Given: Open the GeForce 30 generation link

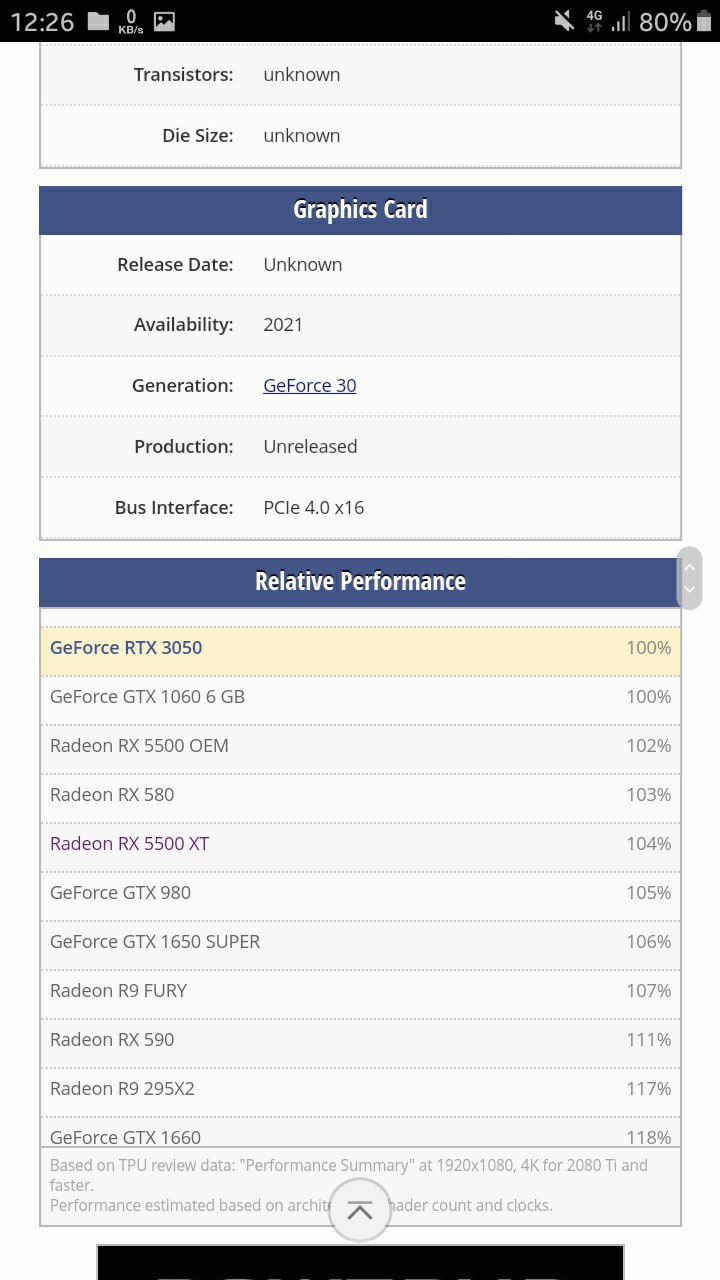Looking at the screenshot, I should pos(309,385).
